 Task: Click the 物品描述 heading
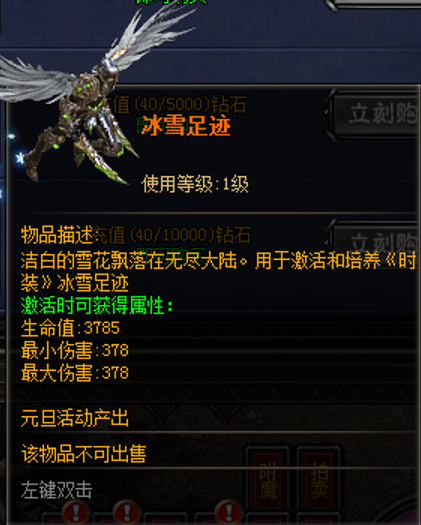(x=57, y=235)
